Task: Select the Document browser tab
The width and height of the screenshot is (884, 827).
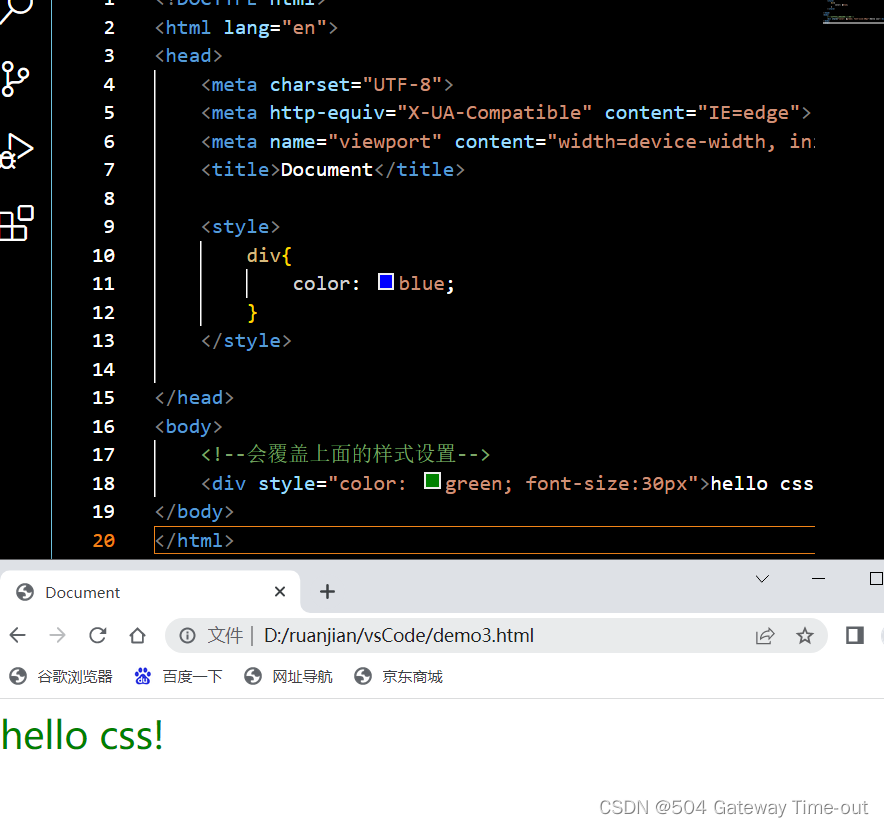Action: tap(150, 592)
